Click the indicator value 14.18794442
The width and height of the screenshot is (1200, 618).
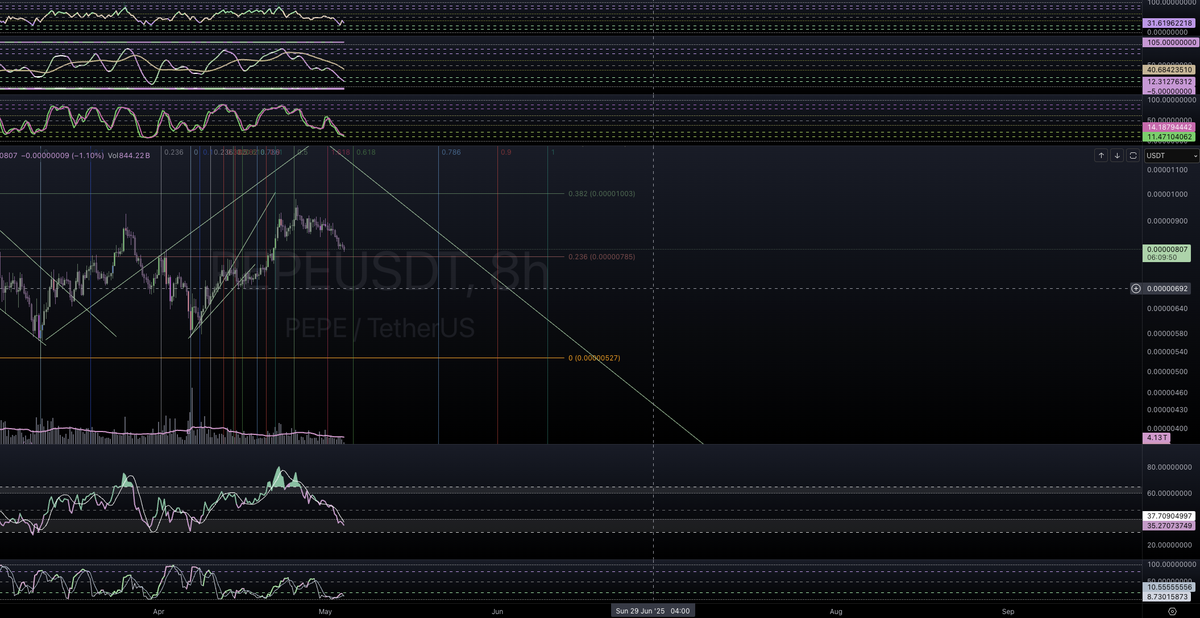coord(1169,127)
